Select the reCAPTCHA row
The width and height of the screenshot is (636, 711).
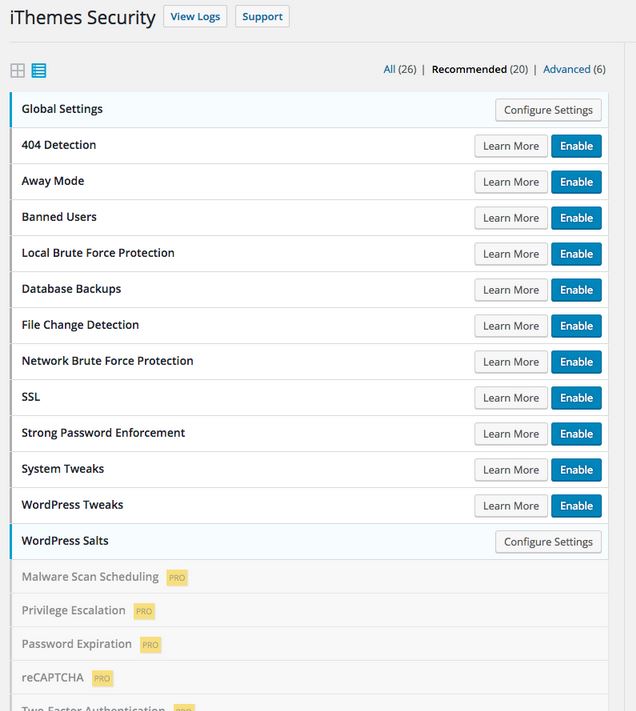tap(310, 677)
